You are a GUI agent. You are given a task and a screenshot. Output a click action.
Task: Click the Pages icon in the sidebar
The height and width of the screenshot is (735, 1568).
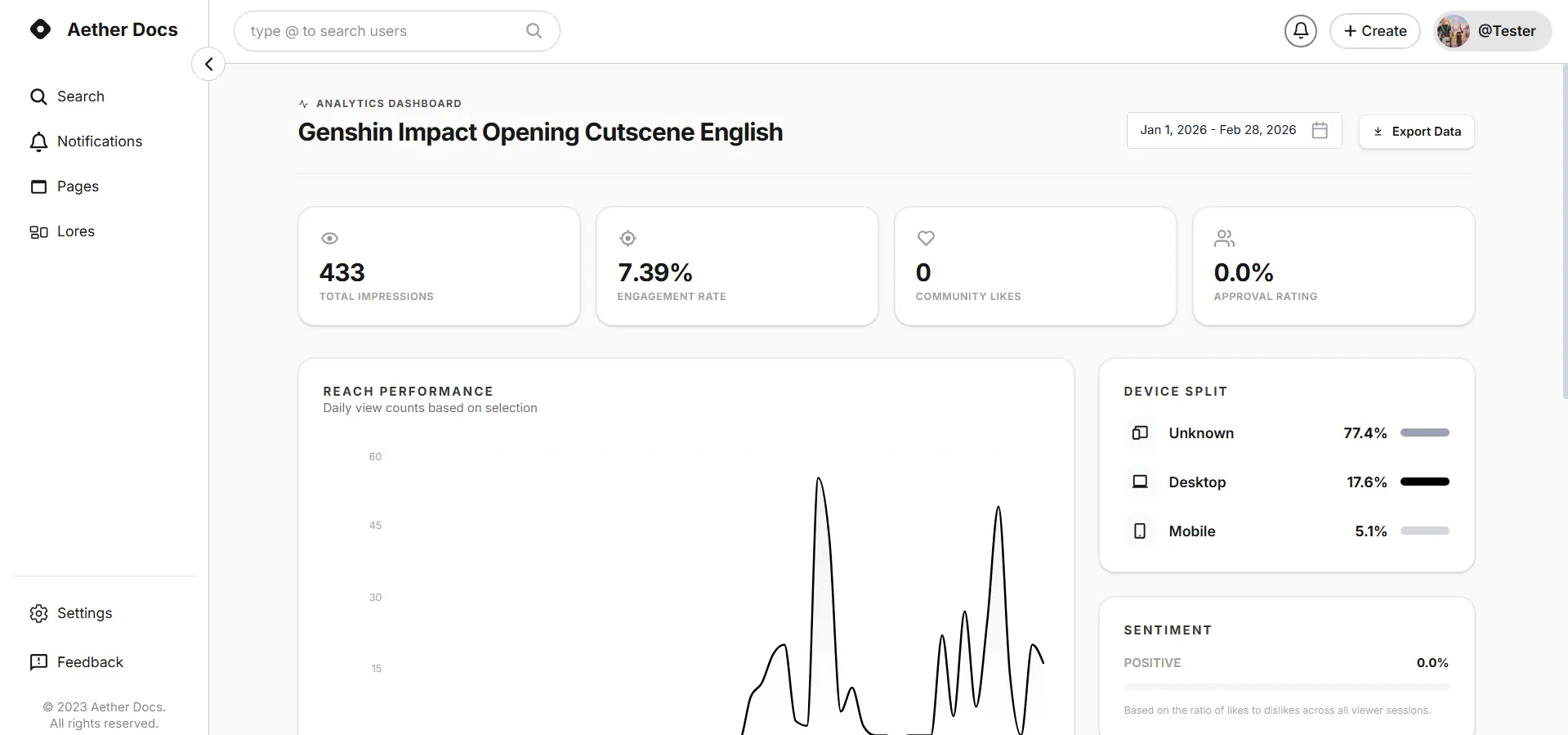pos(38,186)
